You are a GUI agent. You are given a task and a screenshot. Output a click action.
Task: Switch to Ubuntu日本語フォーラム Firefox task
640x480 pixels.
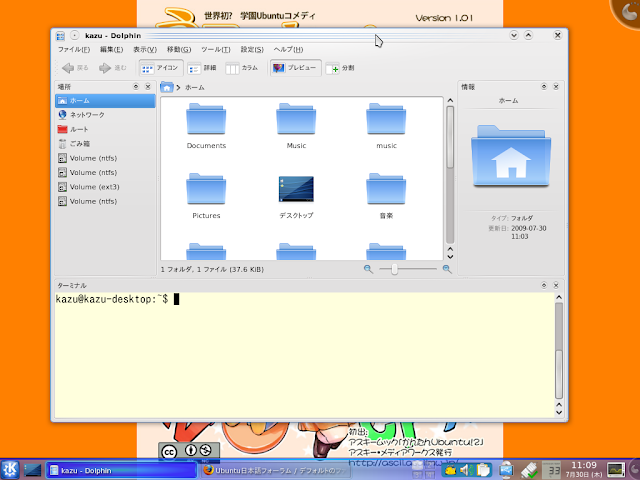tap(276, 471)
